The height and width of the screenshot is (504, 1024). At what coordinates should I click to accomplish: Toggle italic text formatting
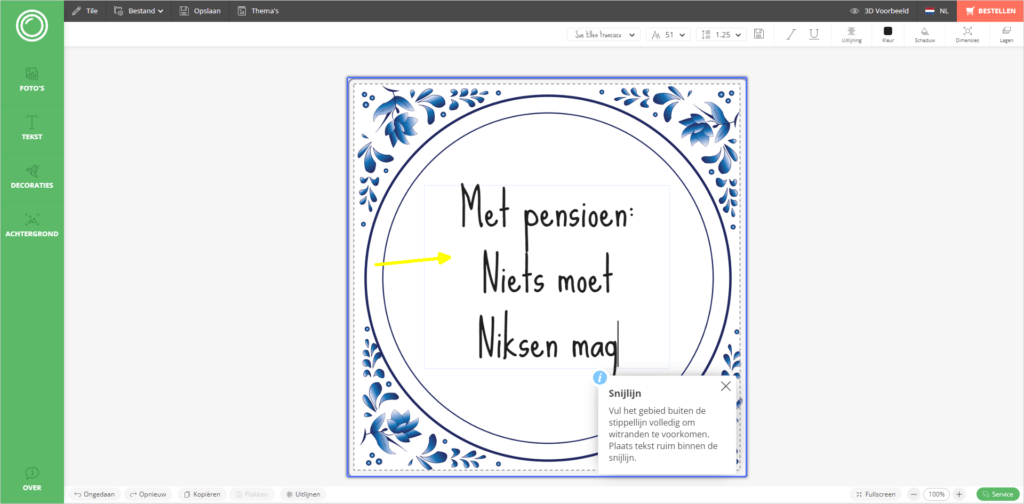(790, 34)
